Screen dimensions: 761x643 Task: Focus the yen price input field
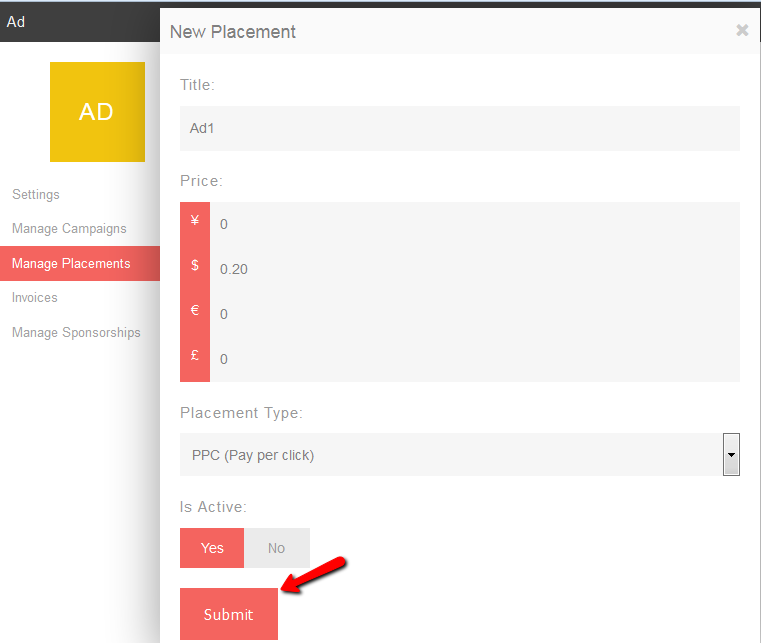point(475,224)
